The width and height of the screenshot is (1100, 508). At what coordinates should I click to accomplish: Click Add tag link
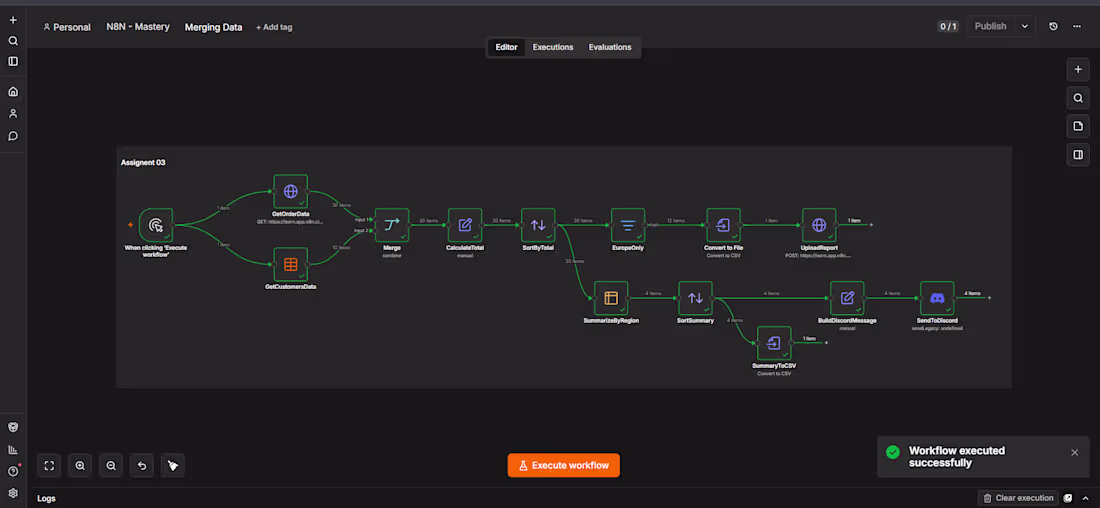tap(274, 27)
